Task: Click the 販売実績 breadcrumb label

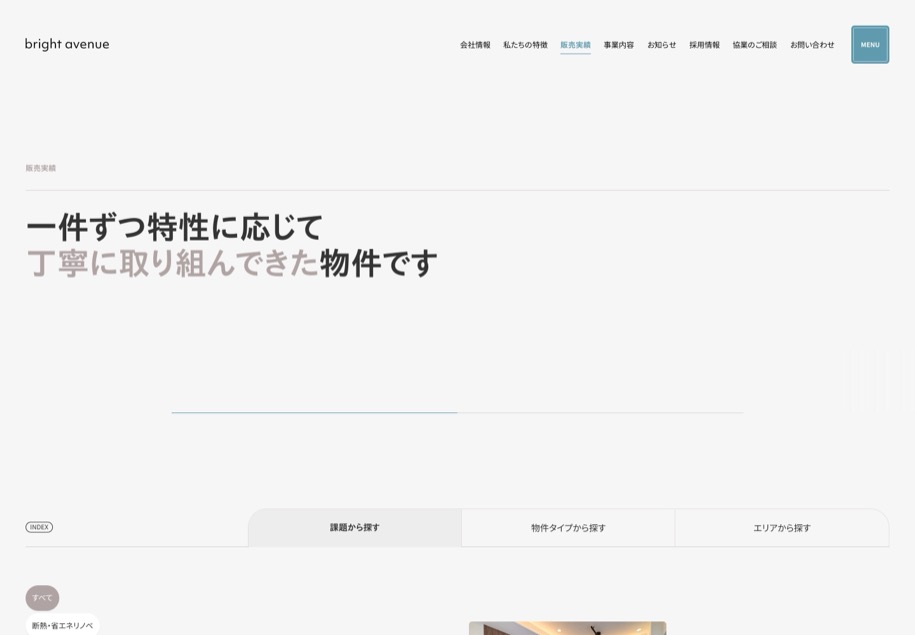Action: (41, 168)
